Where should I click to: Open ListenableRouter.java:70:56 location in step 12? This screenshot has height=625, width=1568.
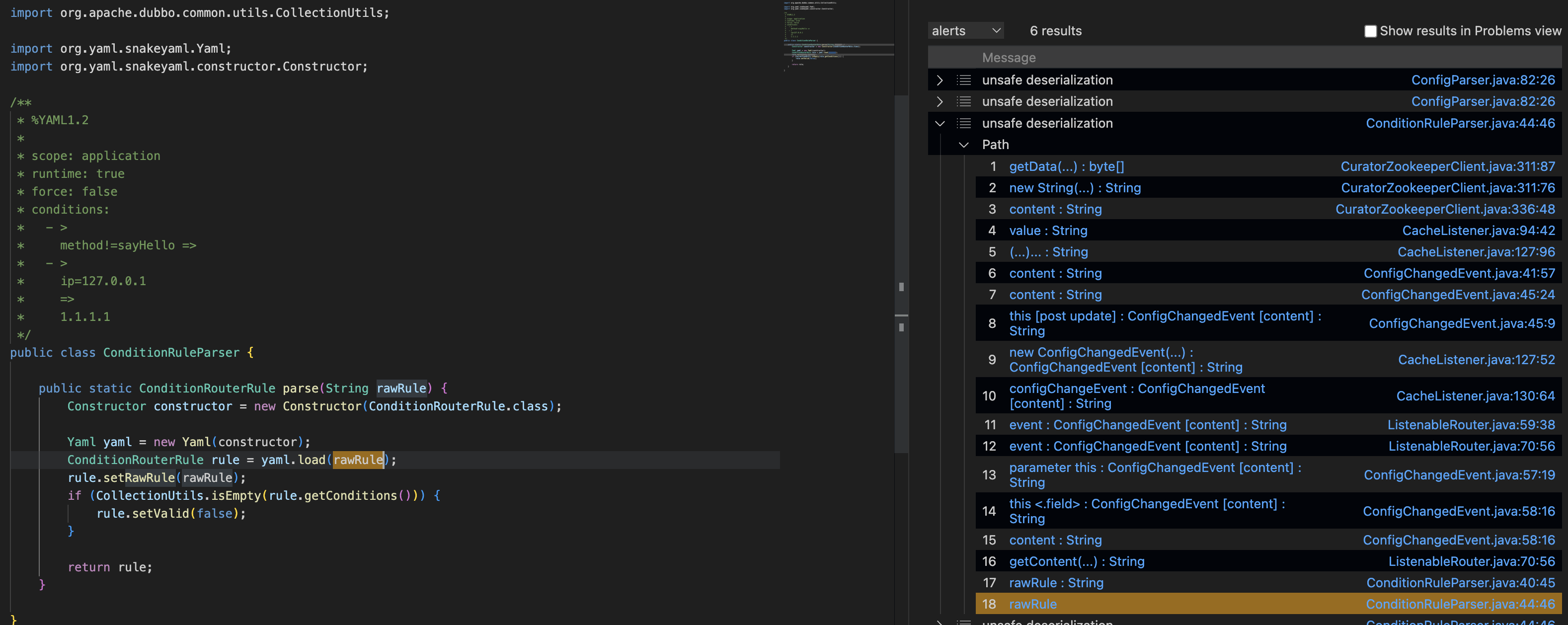(x=1471, y=446)
